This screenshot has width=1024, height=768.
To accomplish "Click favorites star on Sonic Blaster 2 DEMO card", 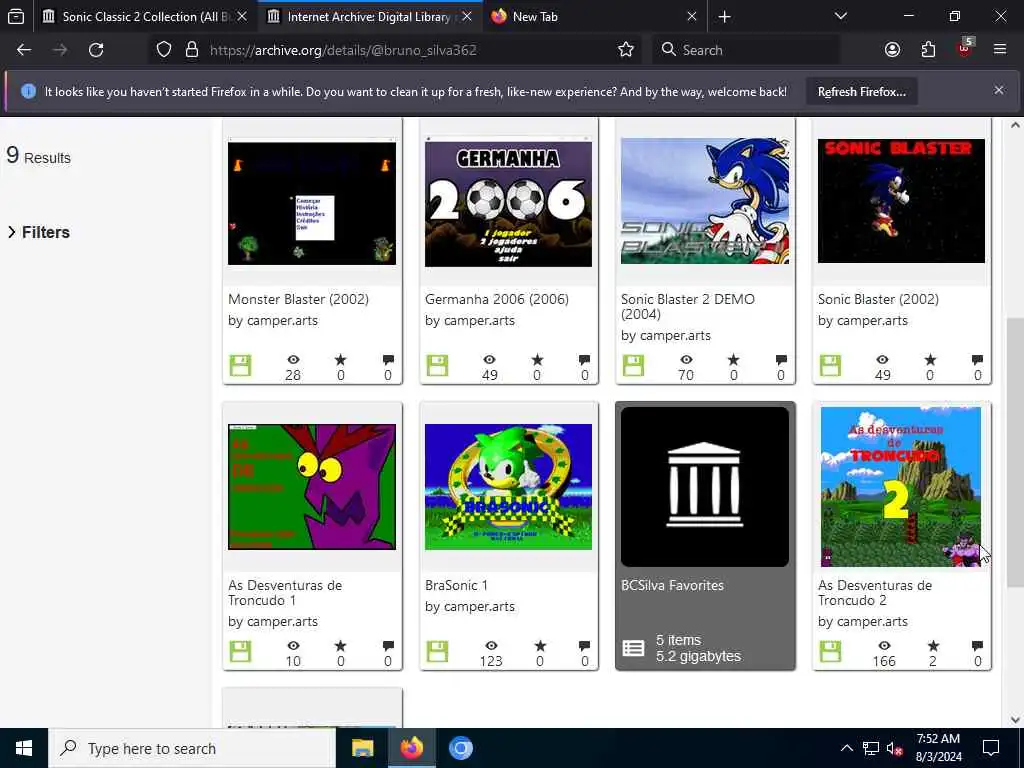I will [x=733, y=360].
